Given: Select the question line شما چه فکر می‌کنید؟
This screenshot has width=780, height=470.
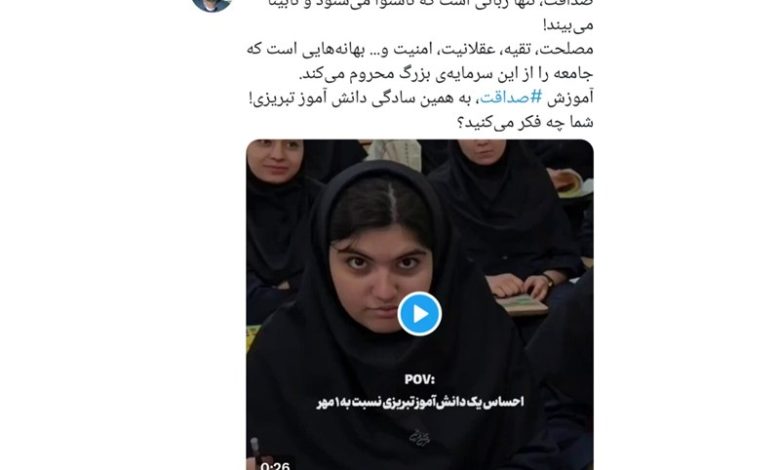Looking at the screenshot, I should click(x=525, y=122).
